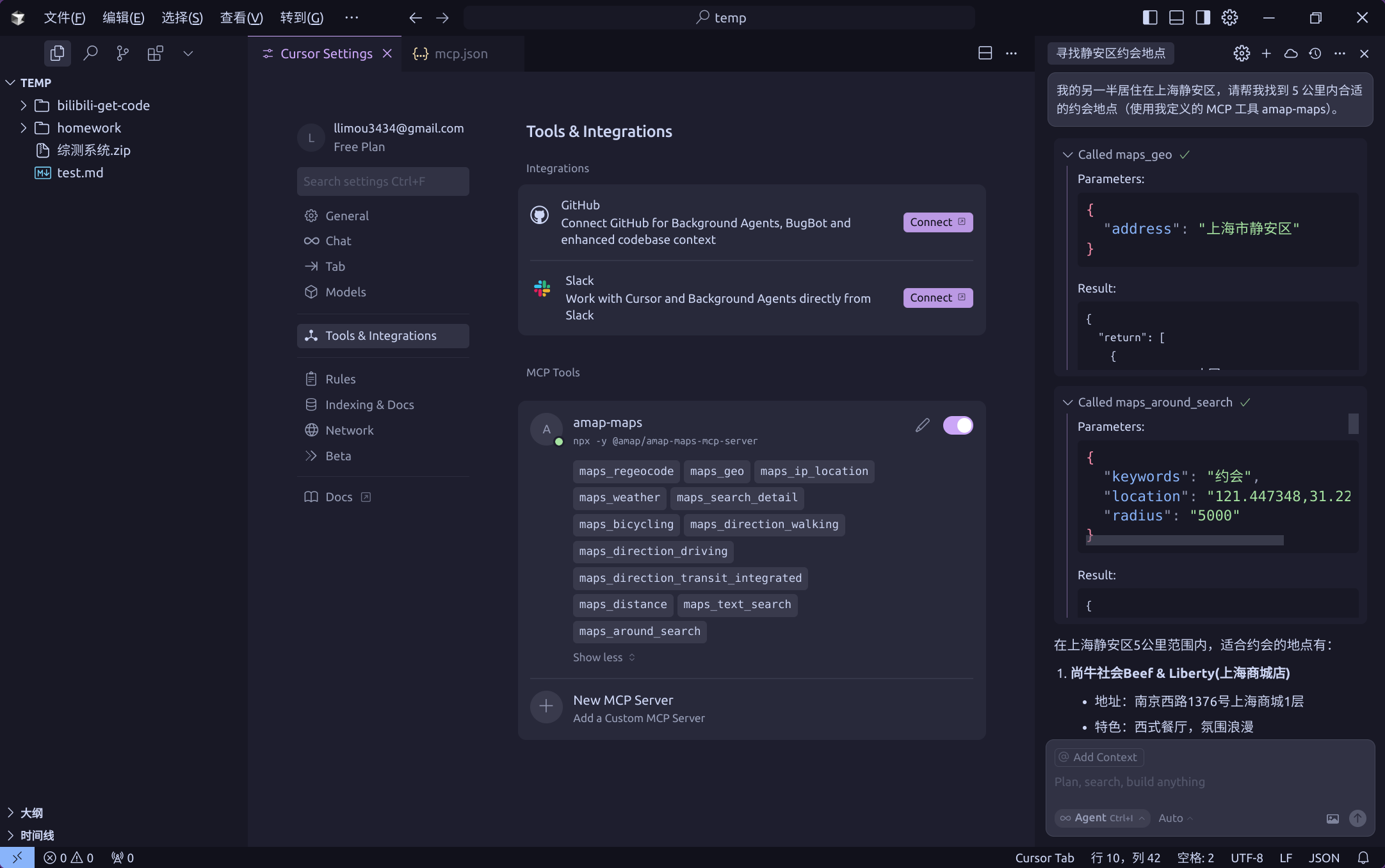Open the Extensions icon in the activity bar
1385x868 pixels.
pyautogui.click(x=155, y=53)
